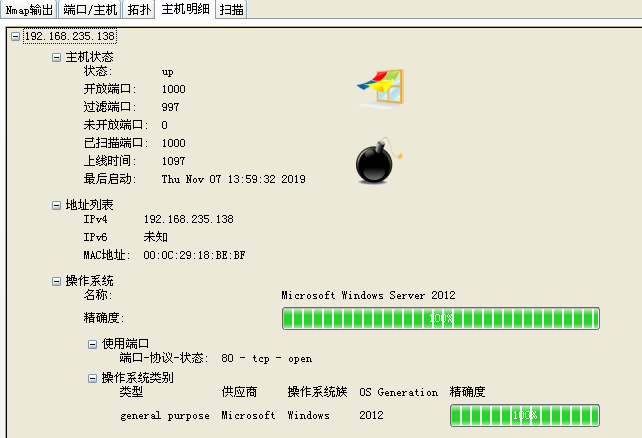Viewport: 642px width, 438px height.
Task: Collapse the 地址列表 section
Action: tap(57, 205)
